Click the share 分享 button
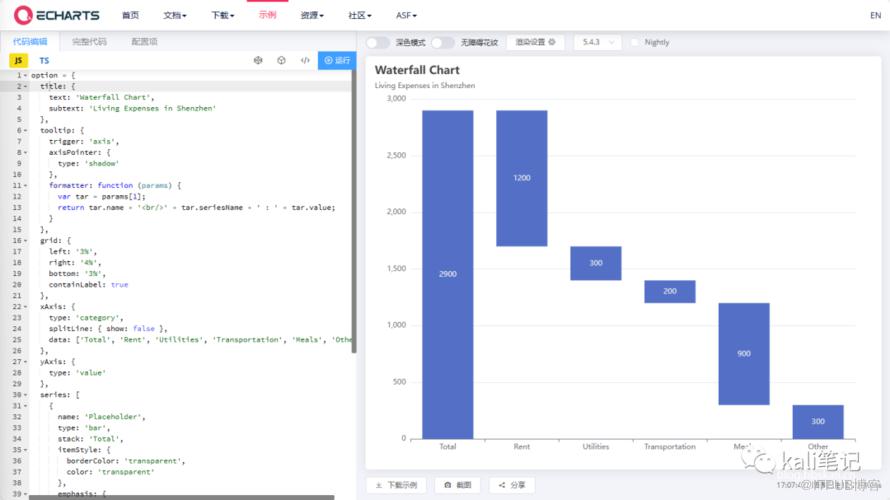The width and height of the screenshot is (890, 500). [512, 485]
